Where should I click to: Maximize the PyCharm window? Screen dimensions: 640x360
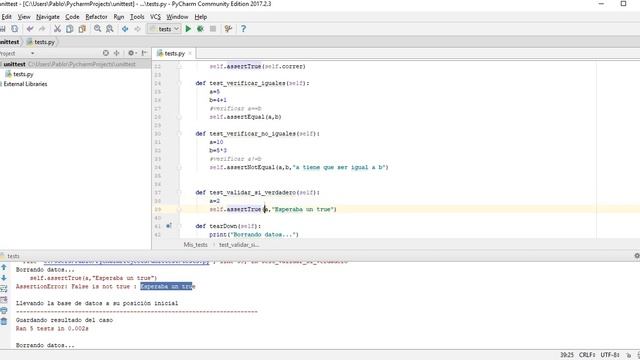(623, 4)
